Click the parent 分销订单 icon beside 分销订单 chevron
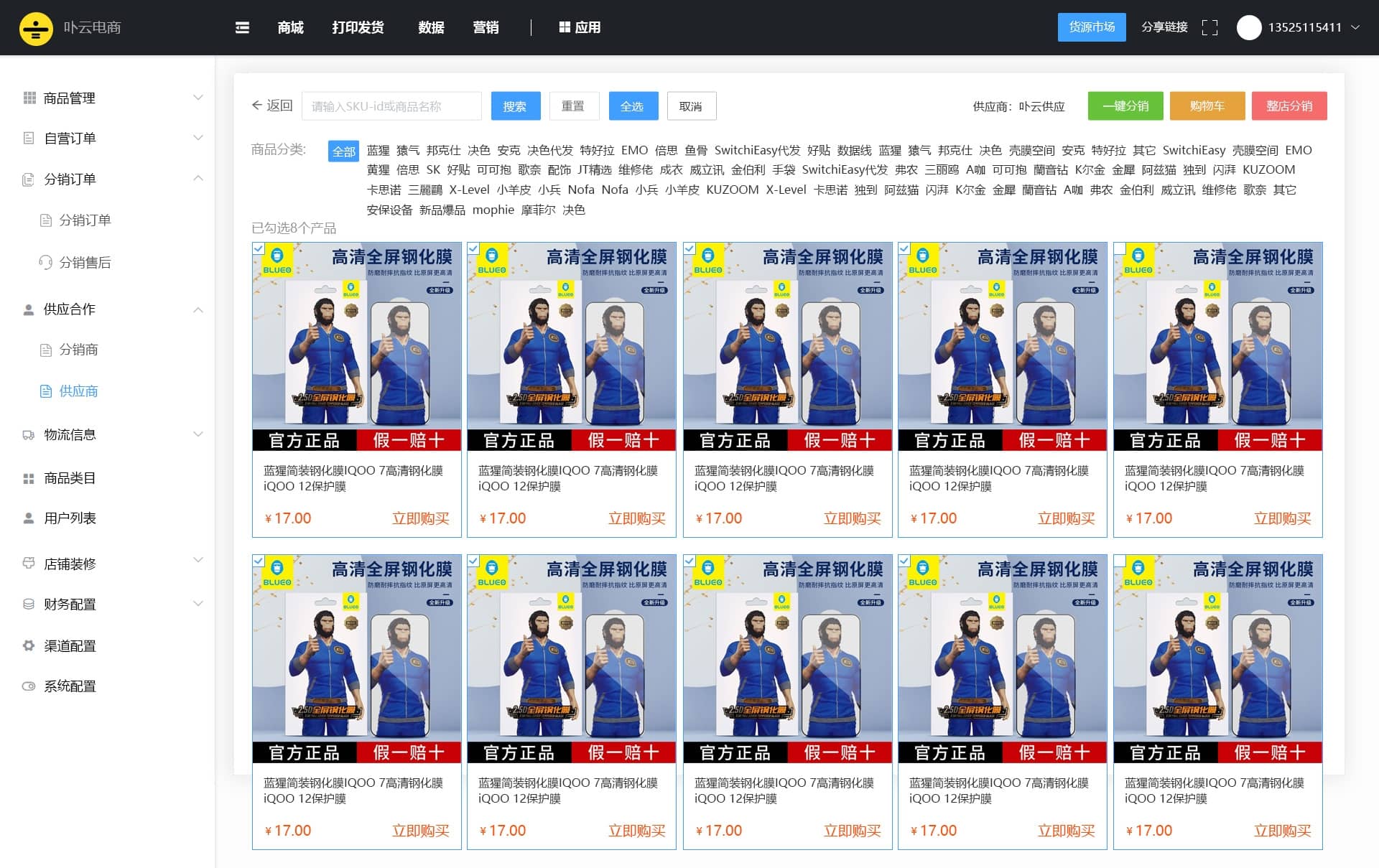This screenshot has width=1379, height=868. pos(29,179)
